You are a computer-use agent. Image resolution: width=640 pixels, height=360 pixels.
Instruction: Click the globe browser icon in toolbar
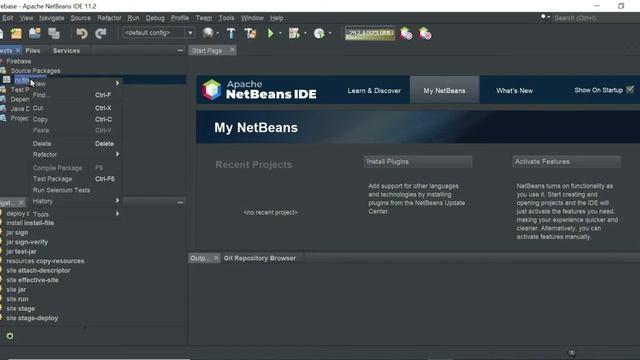tap(208, 33)
